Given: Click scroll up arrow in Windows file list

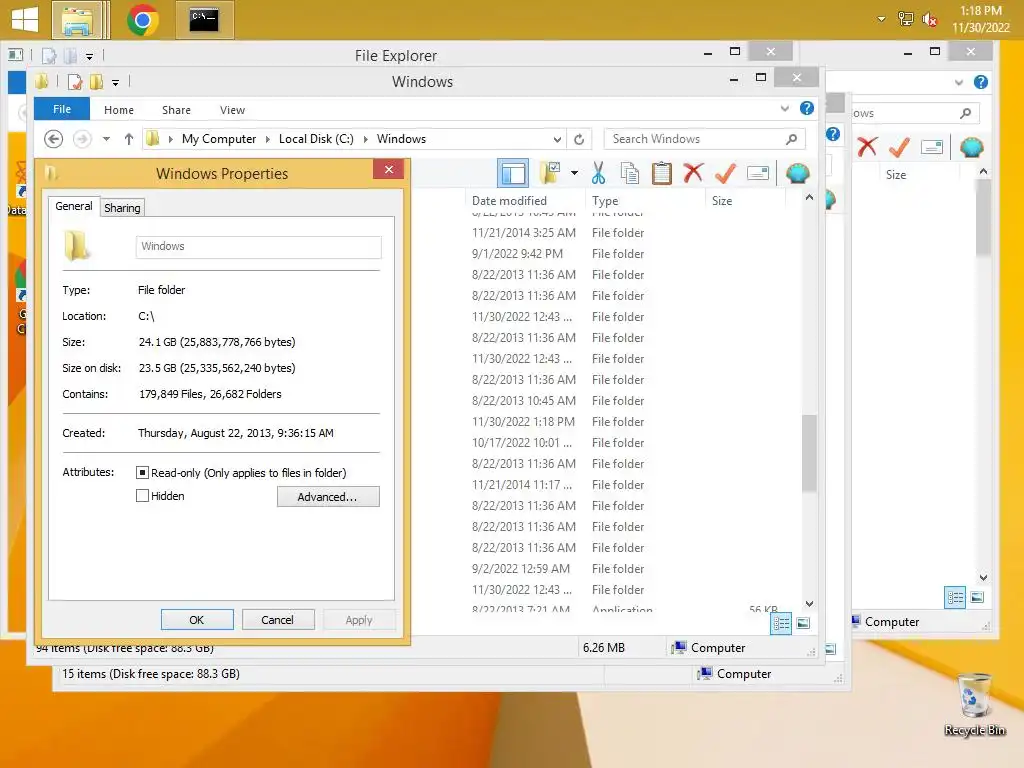Looking at the screenshot, I should tap(809, 197).
